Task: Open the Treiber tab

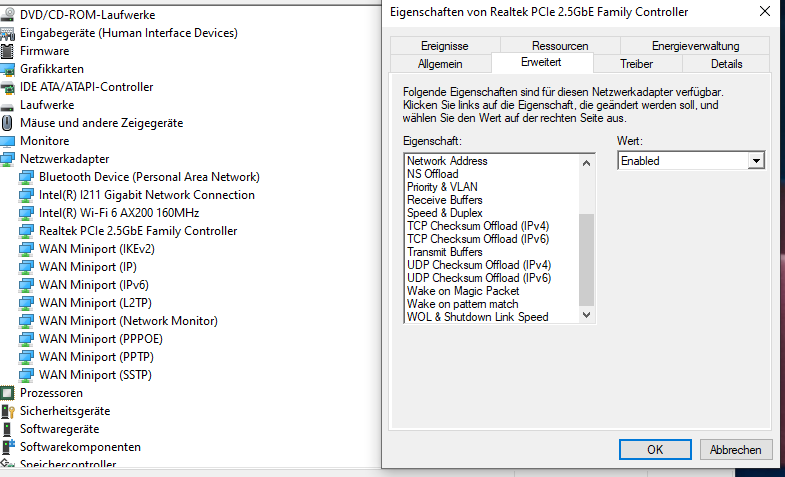Action: pos(636,64)
